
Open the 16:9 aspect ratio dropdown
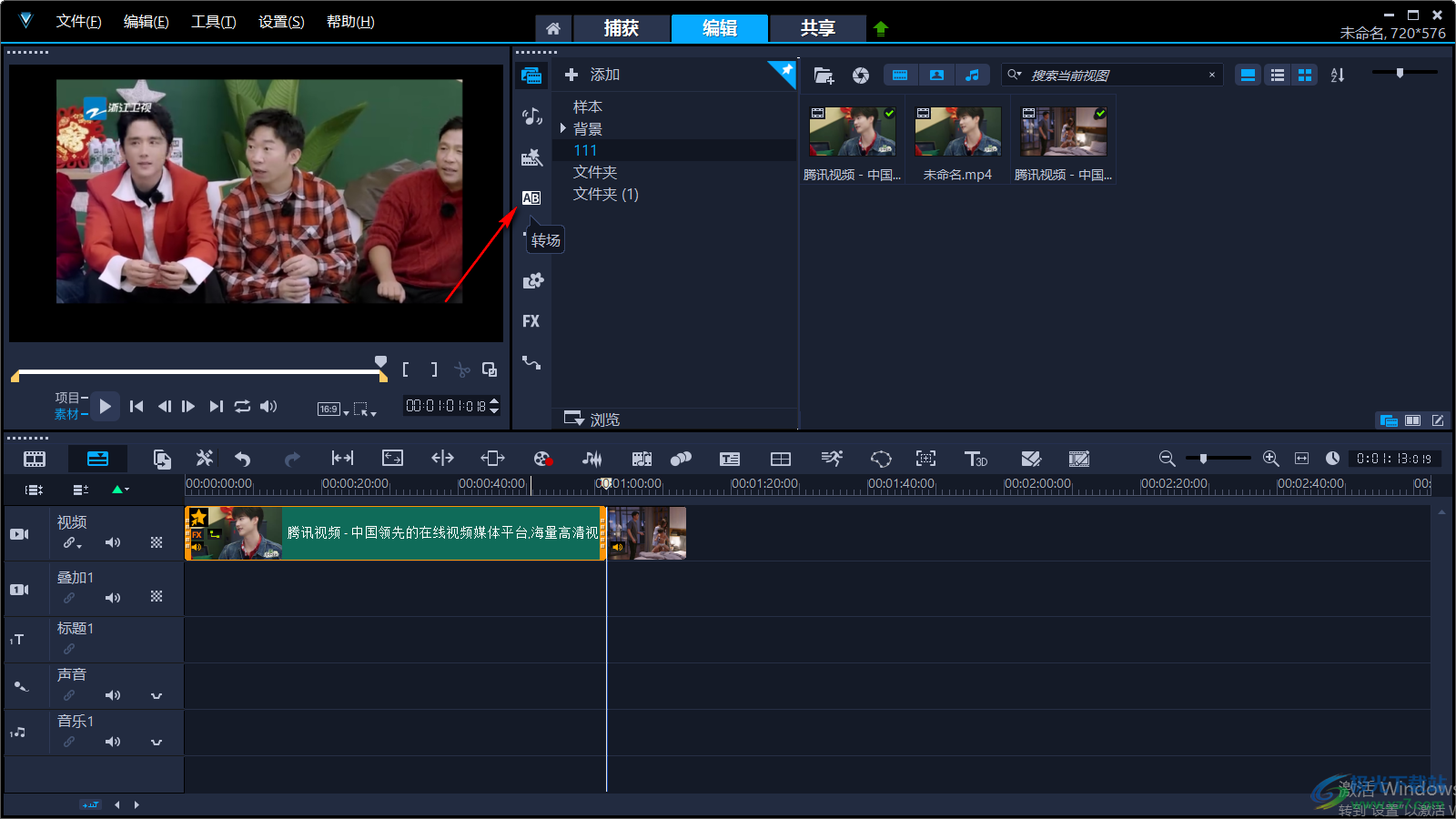pyautogui.click(x=333, y=409)
